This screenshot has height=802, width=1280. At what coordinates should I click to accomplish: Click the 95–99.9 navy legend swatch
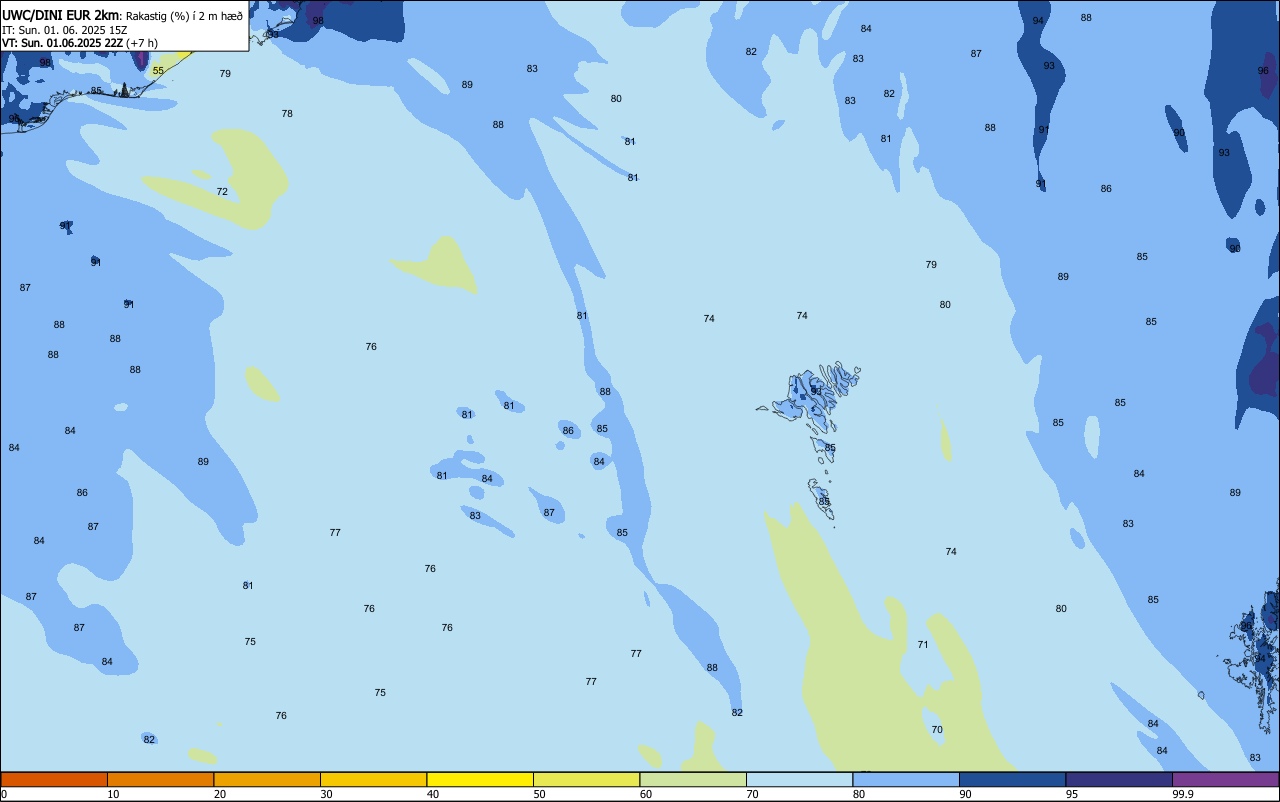click(x=1119, y=779)
